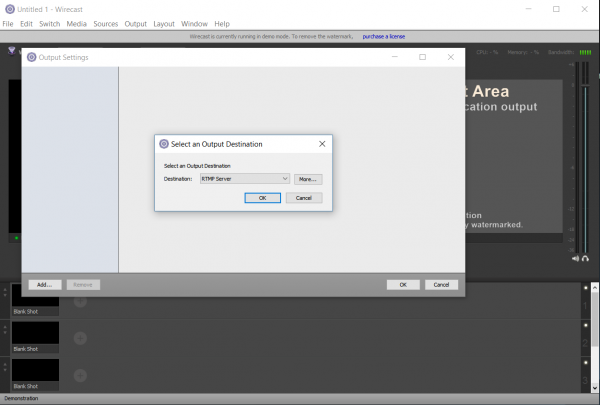Viewport: 600px width, 405px height.
Task: Maximize the main Wirecast window
Action: (556, 9)
